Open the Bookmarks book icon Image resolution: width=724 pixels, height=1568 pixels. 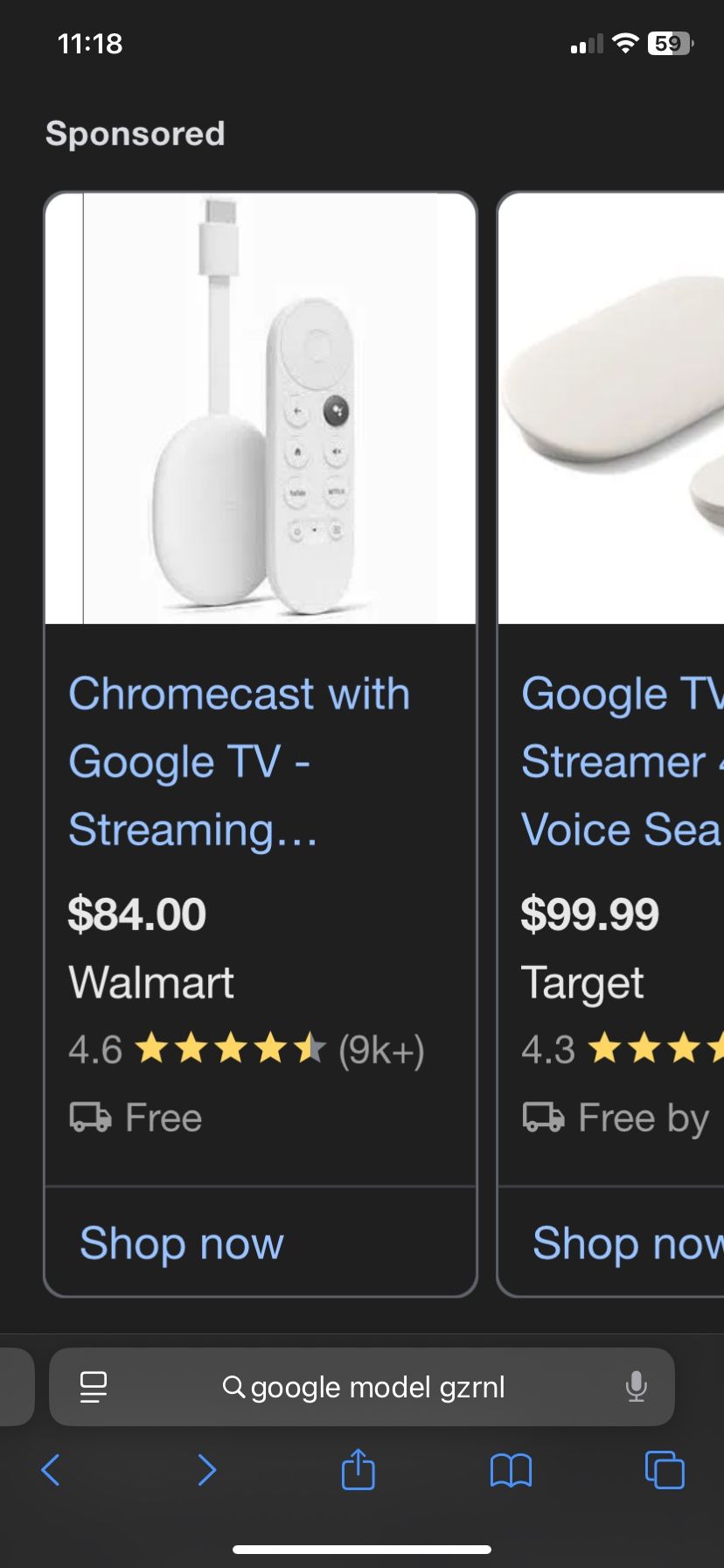coord(512,1470)
